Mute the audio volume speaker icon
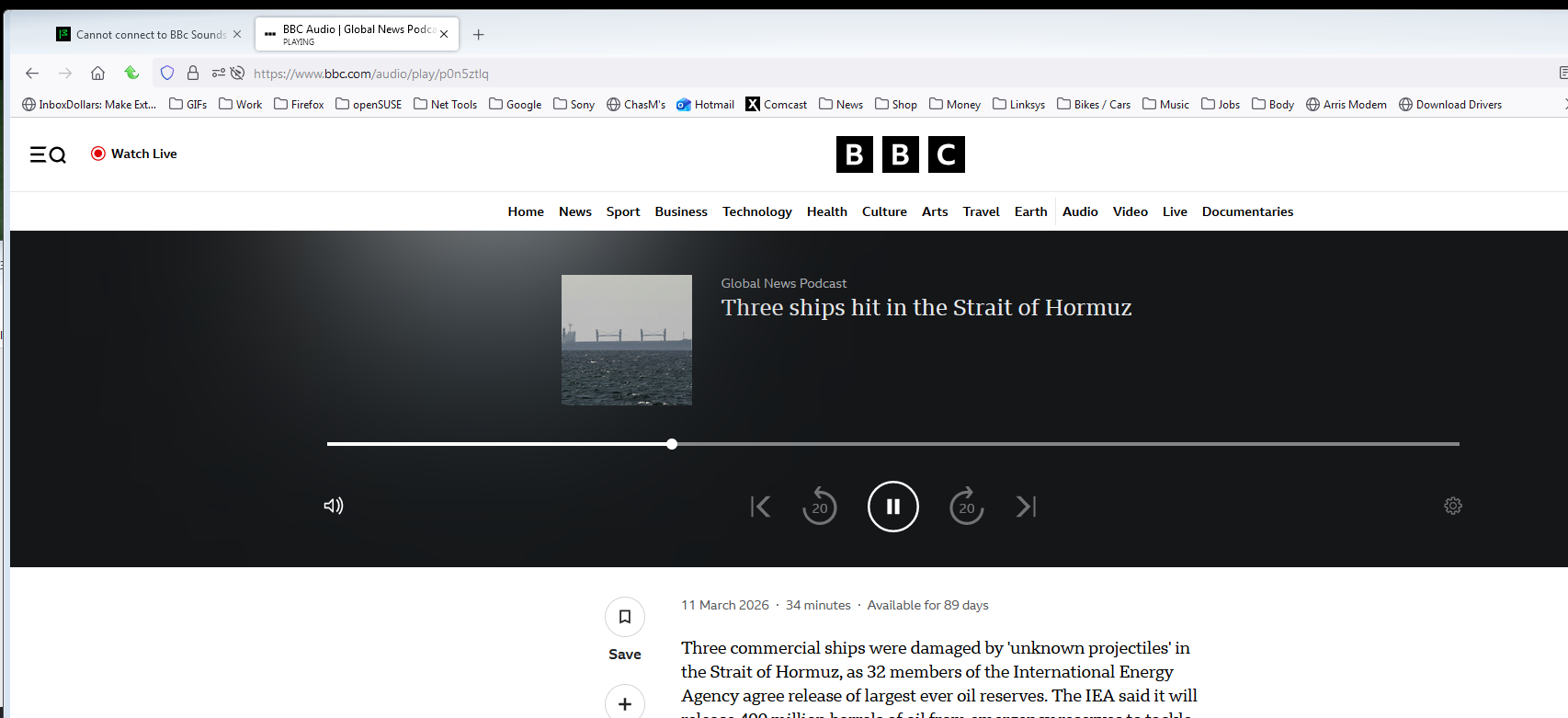The image size is (1568, 718). 333,506
